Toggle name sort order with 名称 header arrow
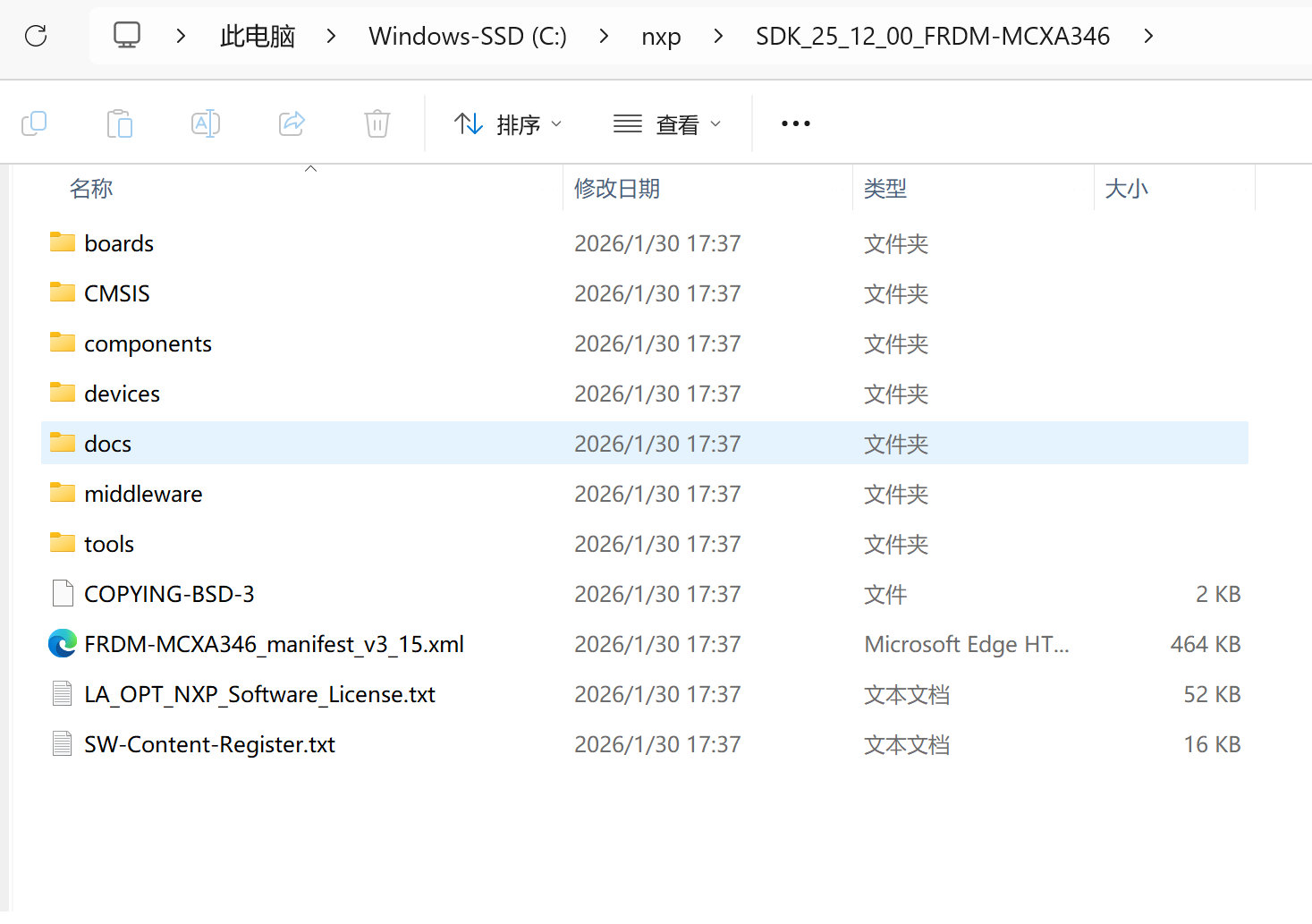This screenshot has height=924, width=1312. 310,168
